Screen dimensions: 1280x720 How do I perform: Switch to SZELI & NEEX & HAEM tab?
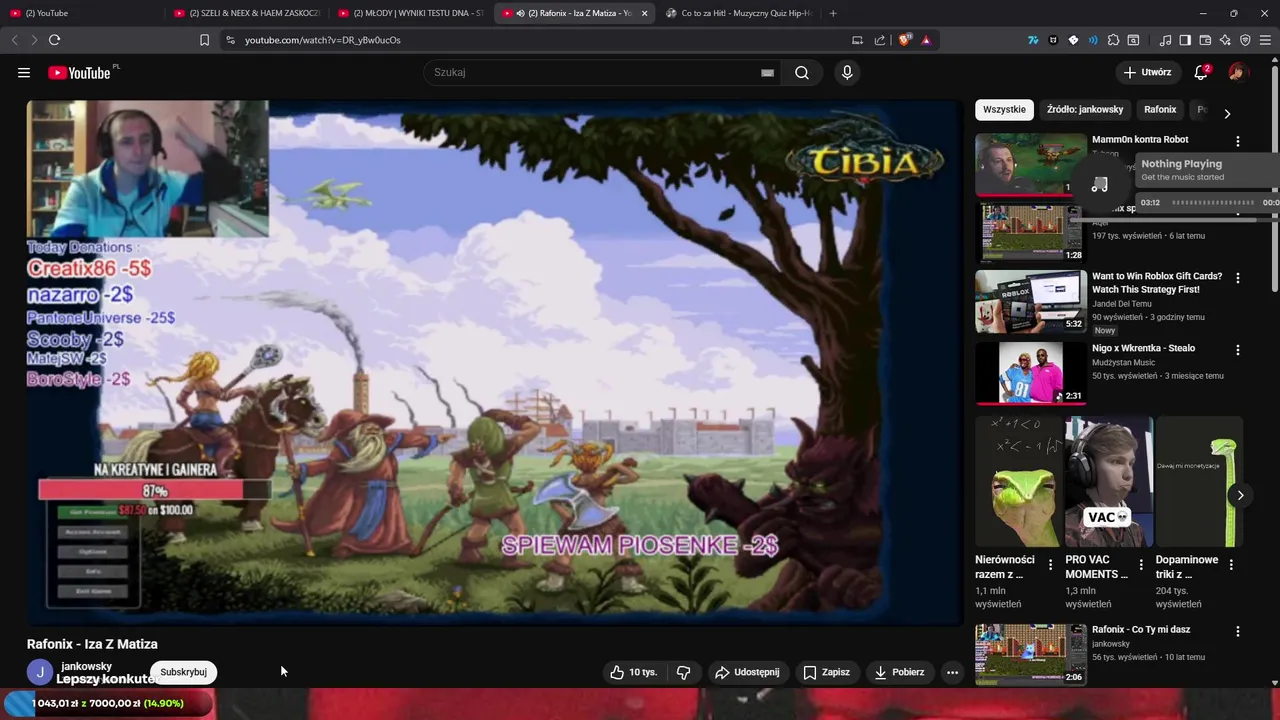pyautogui.click(x=247, y=13)
